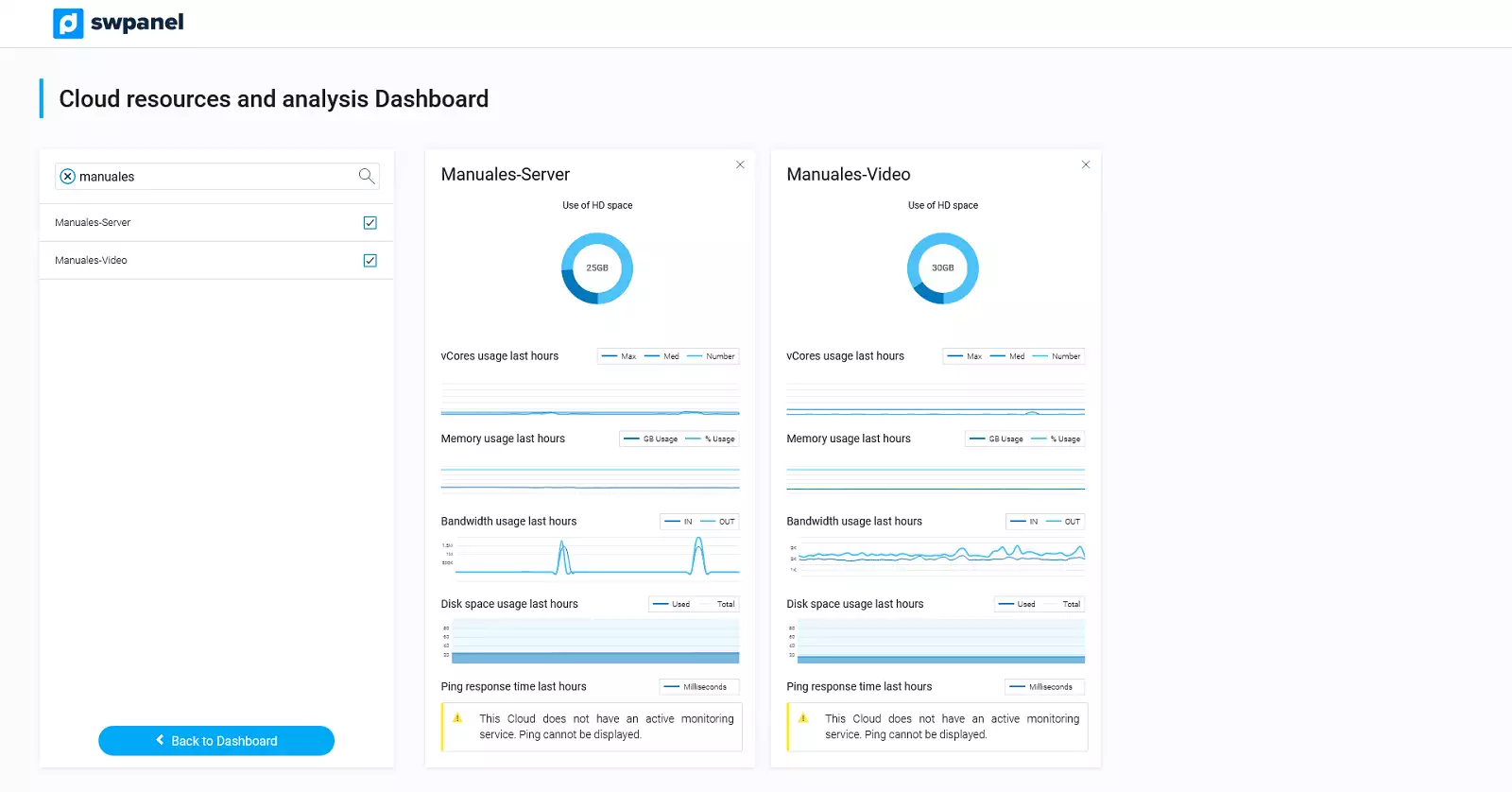Click the swpanel brand name link
The image size is (1512, 792).
[137, 23]
